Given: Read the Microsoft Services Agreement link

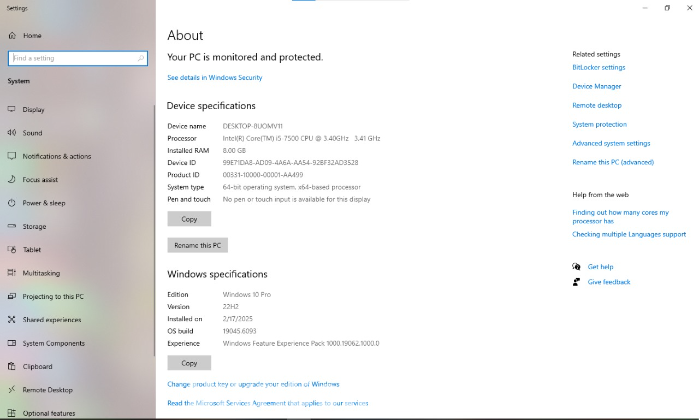Looking at the screenshot, I should [x=267, y=403].
